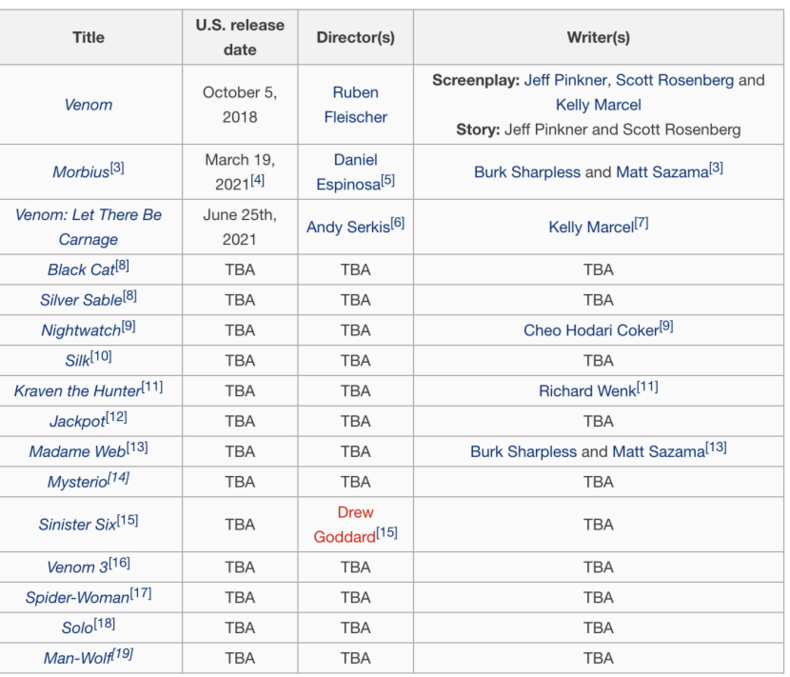This screenshot has height=677, width=790.
Task: Open the Venom film link
Action: pos(88,105)
